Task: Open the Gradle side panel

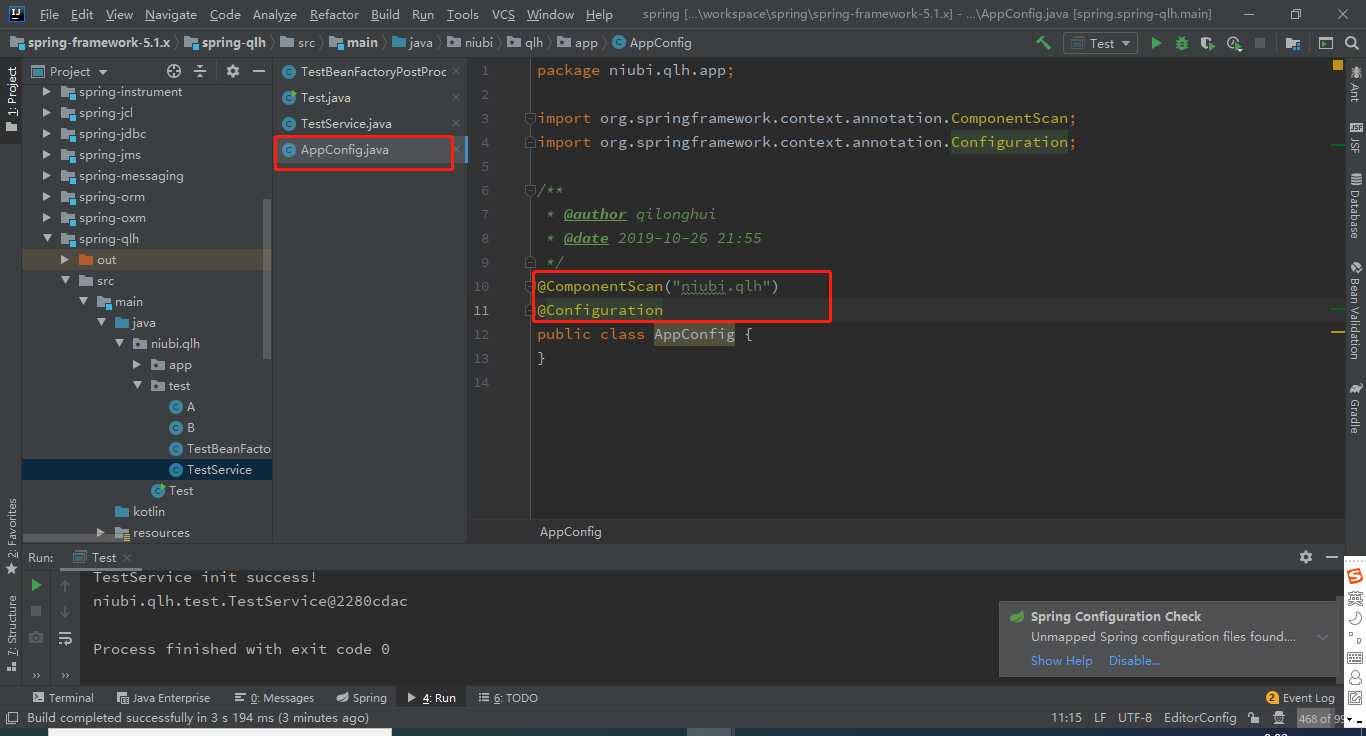Action: (1356, 408)
